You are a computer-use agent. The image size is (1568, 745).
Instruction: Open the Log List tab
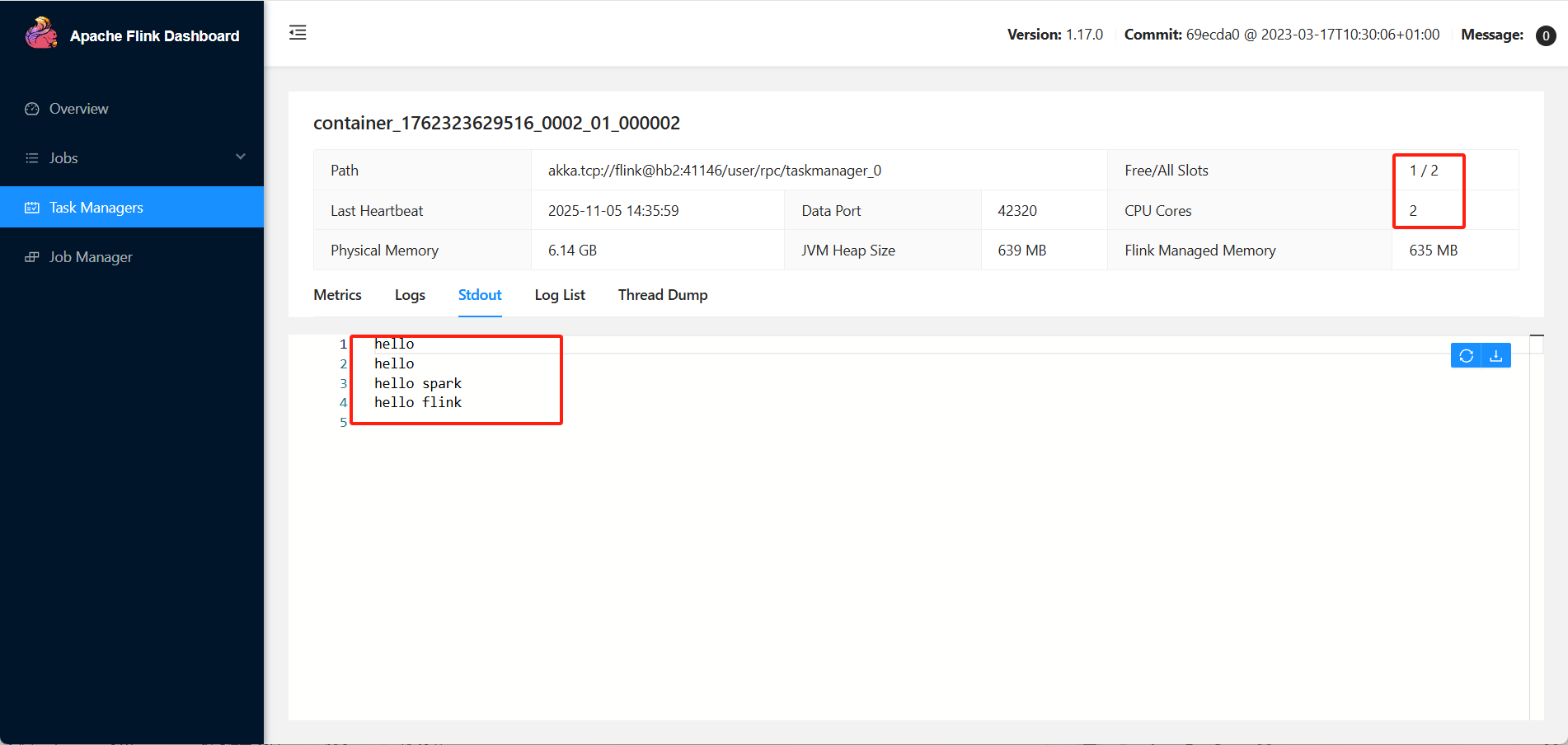point(560,295)
